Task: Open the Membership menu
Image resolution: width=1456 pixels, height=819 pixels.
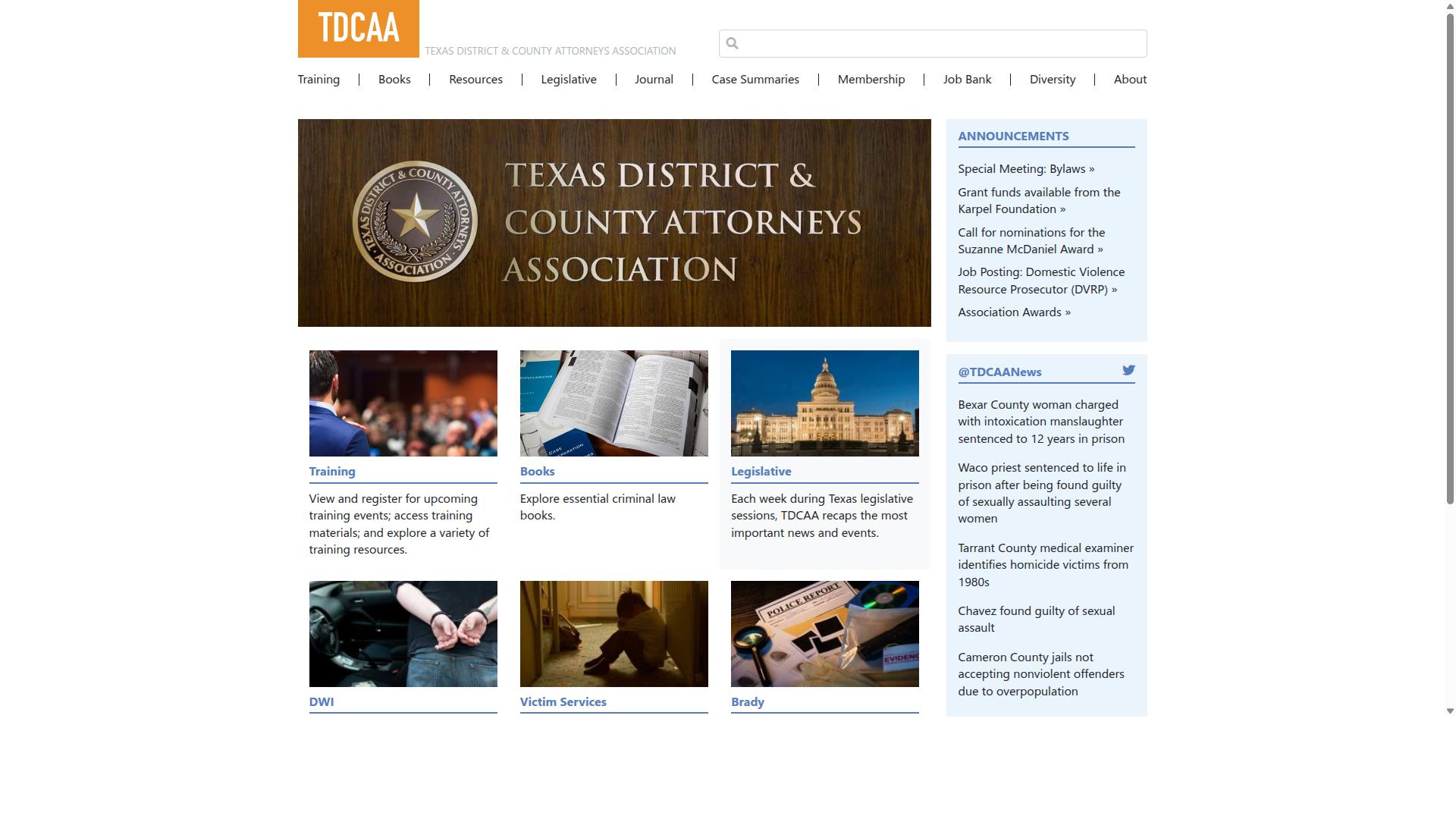Action: [x=871, y=80]
